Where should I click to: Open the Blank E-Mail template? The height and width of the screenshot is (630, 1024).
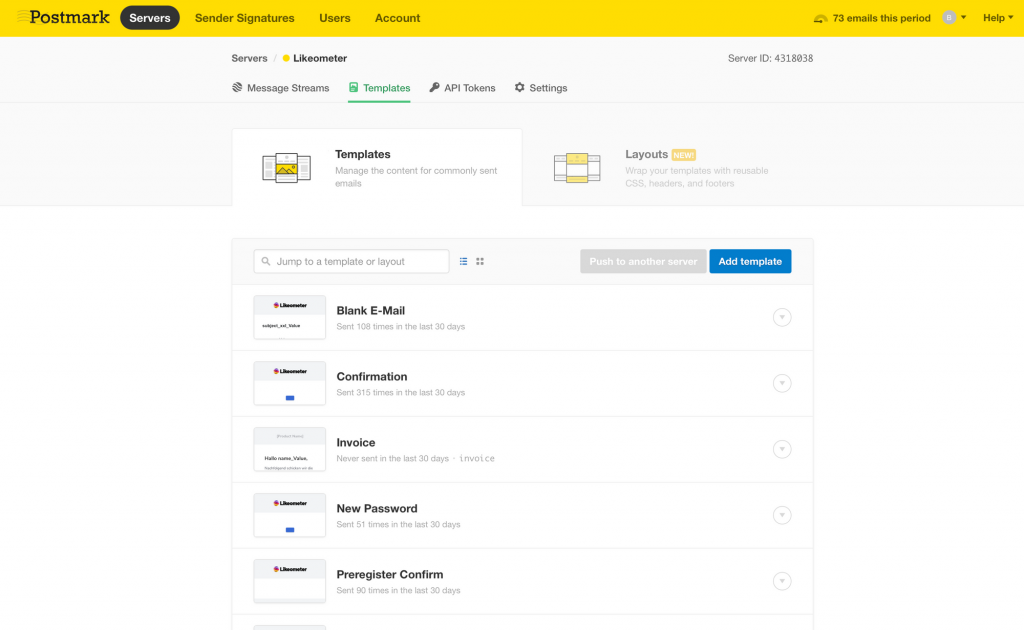(x=370, y=311)
